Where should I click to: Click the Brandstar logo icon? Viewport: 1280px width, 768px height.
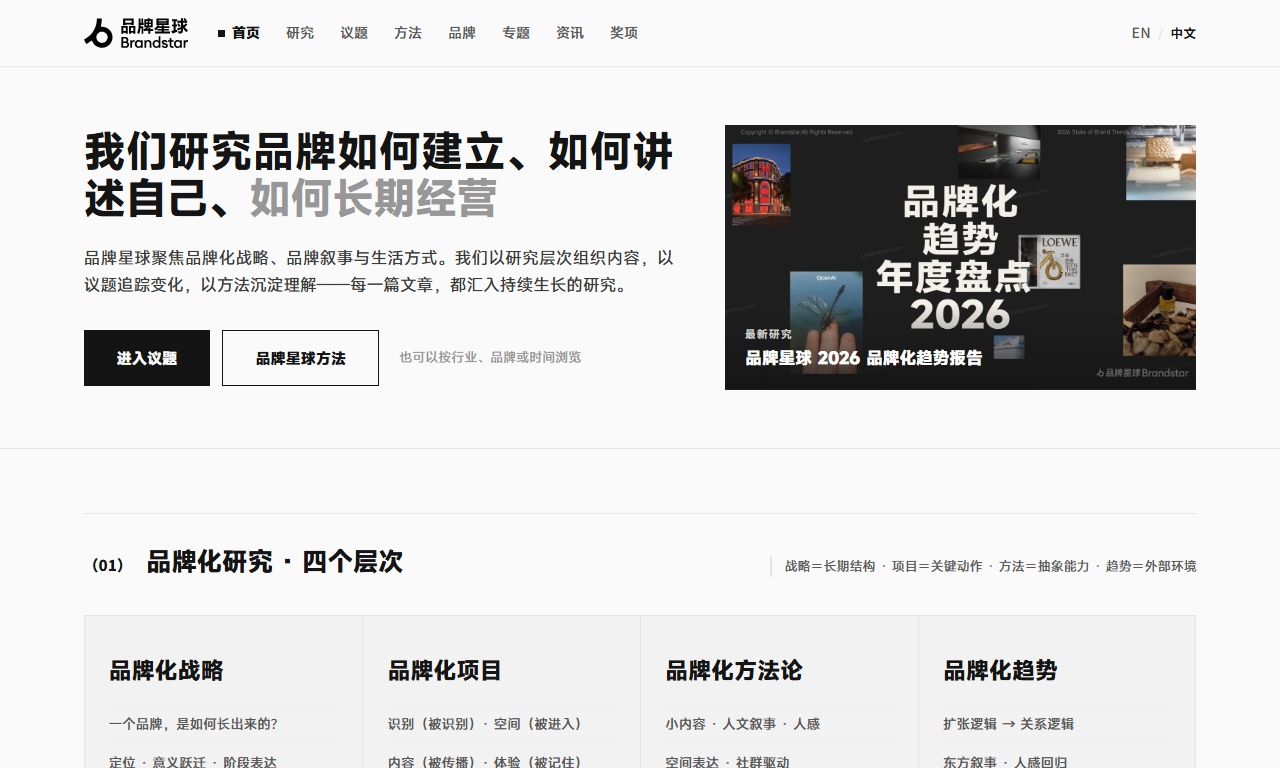(x=99, y=33)
